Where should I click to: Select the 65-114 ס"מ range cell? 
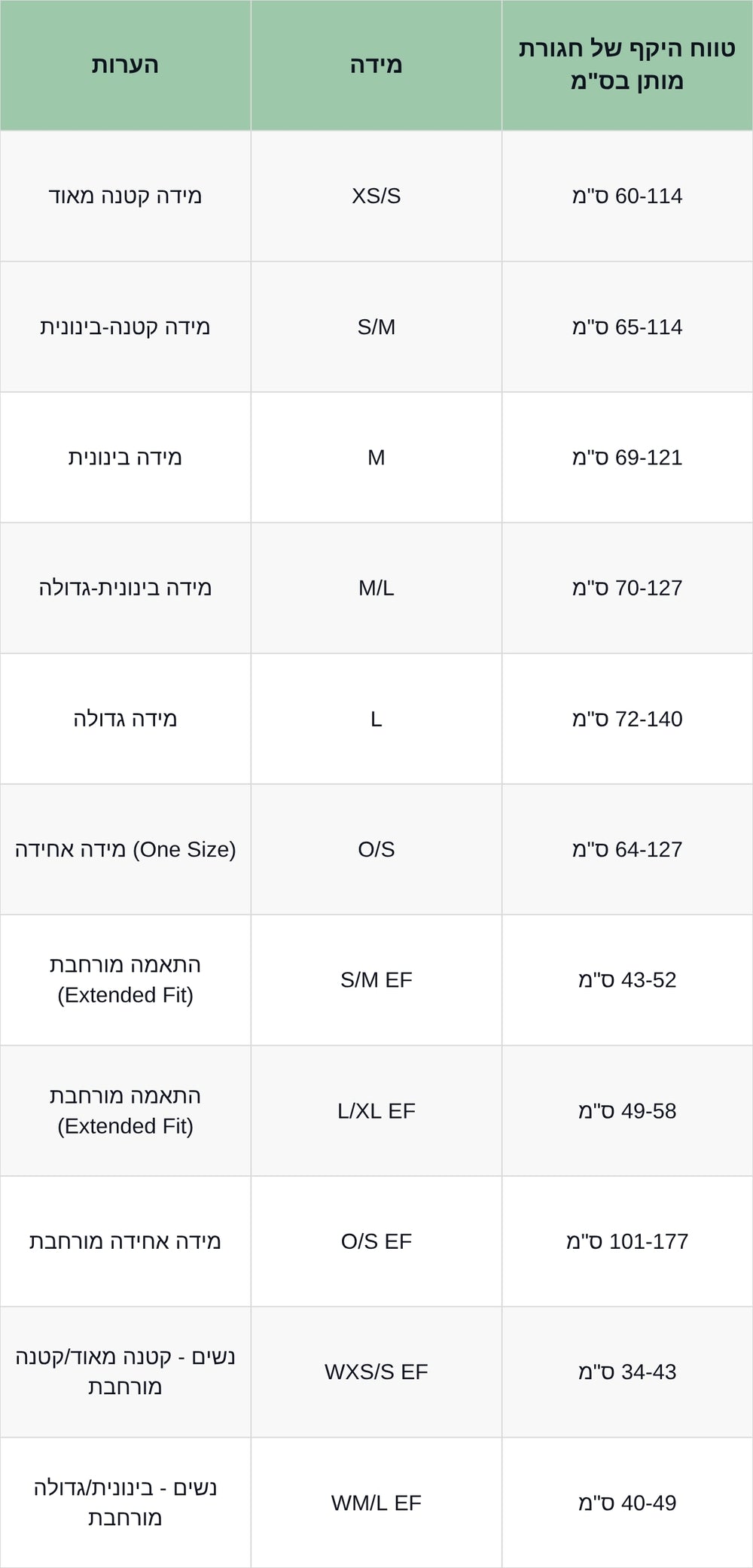(626, 327)
